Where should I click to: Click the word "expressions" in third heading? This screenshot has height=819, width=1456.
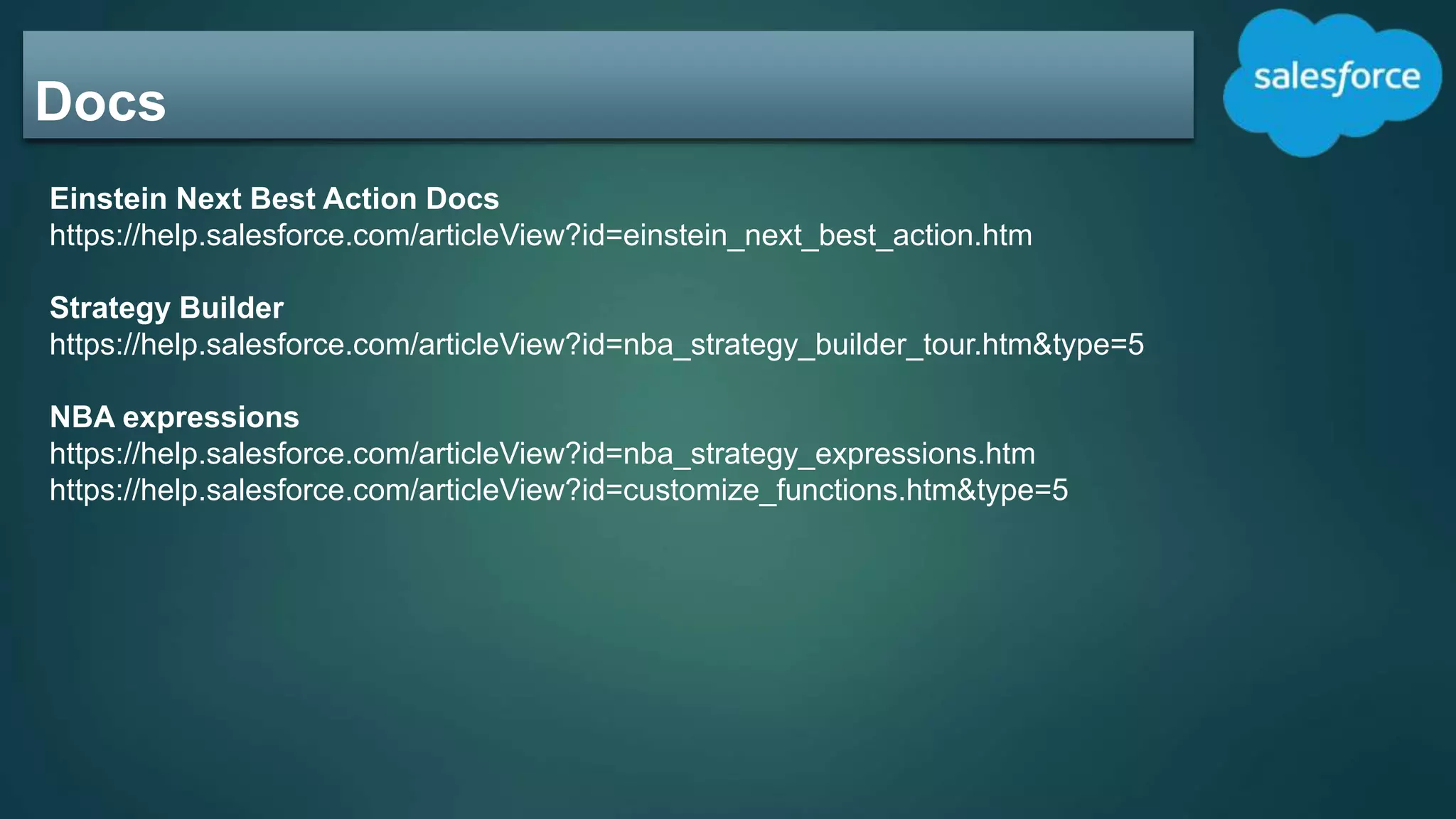[x=210, y=417]
